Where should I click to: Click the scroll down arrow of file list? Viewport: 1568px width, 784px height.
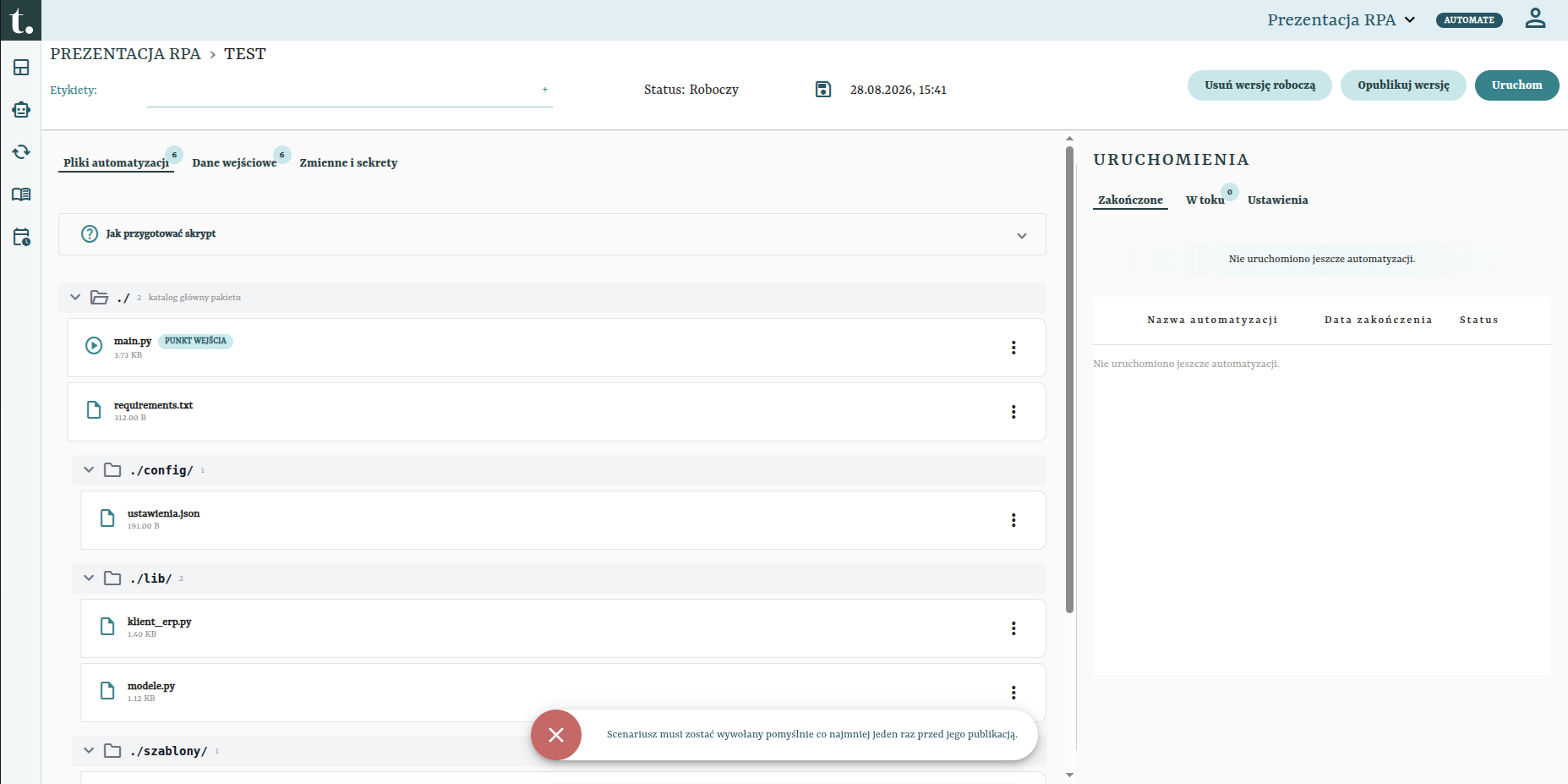1069,775
